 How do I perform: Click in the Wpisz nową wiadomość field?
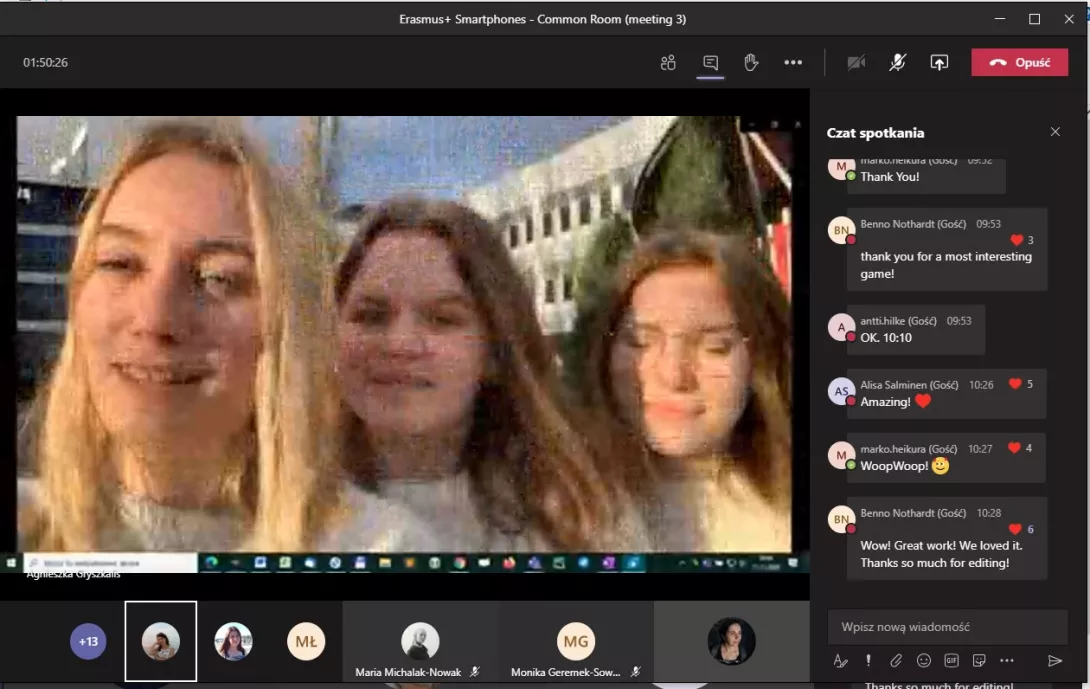947,627
